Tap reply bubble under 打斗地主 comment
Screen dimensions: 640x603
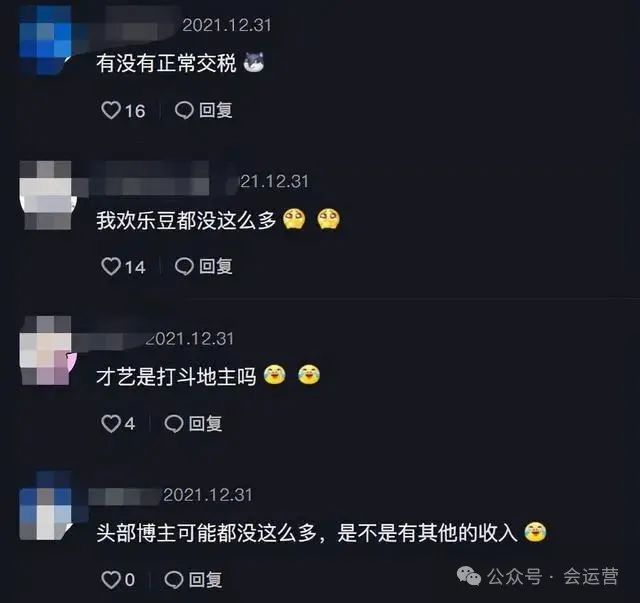click(x=174, y=423)
